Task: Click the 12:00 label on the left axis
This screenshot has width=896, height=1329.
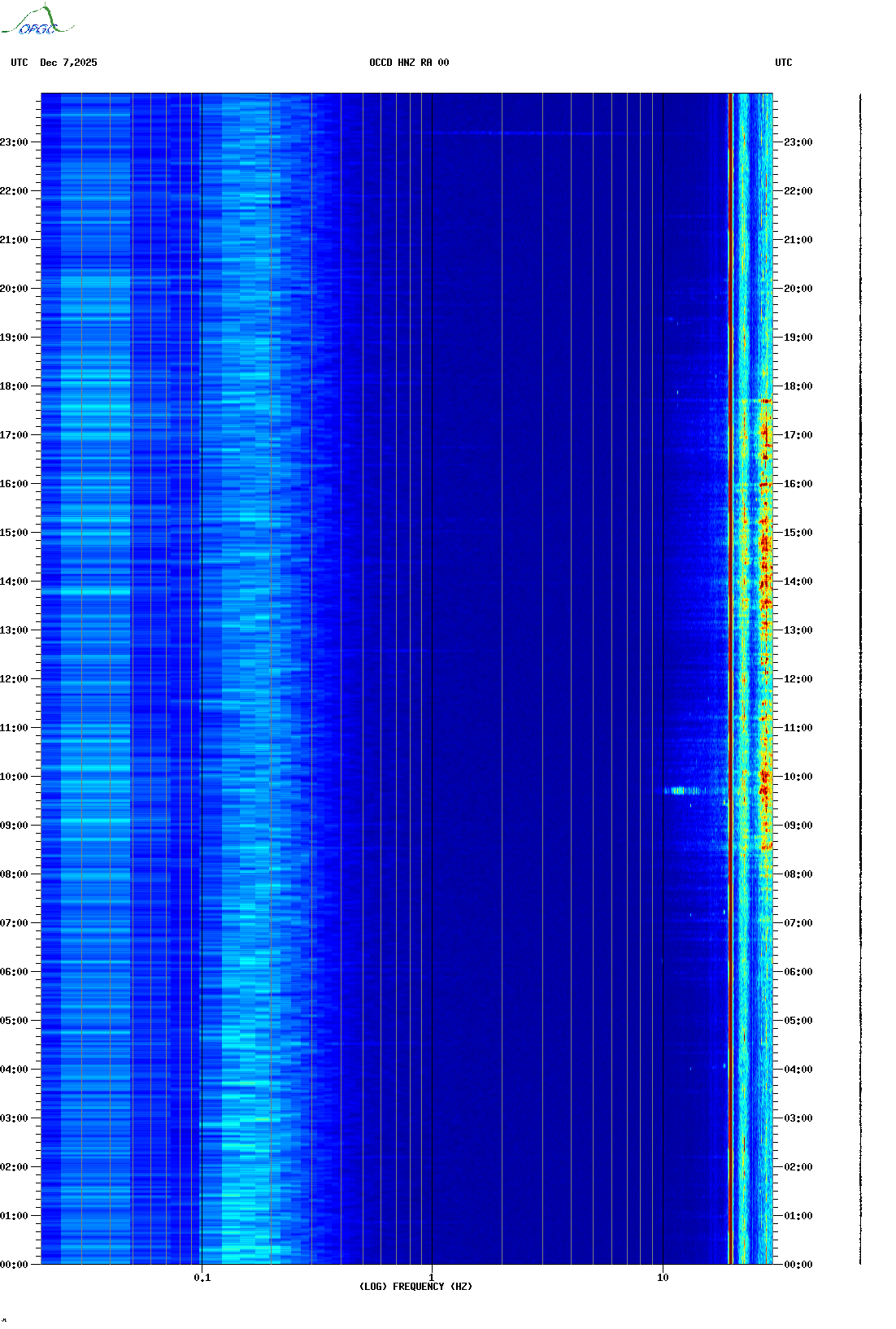Action: pyautogui.click(x=14, y=679)
